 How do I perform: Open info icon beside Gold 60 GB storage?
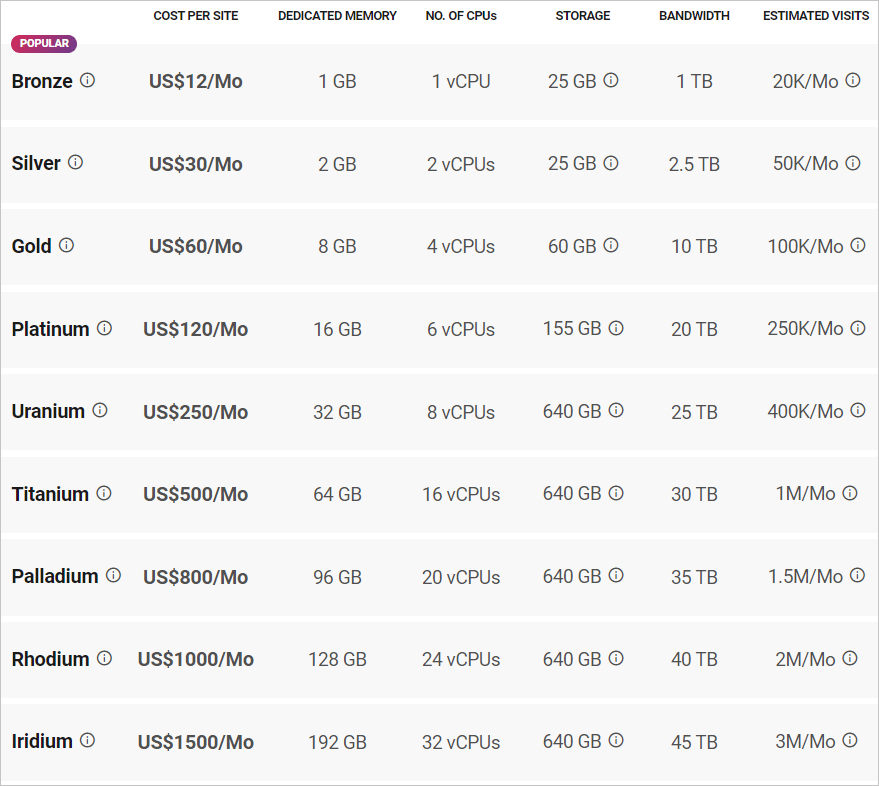coord(611,245)
